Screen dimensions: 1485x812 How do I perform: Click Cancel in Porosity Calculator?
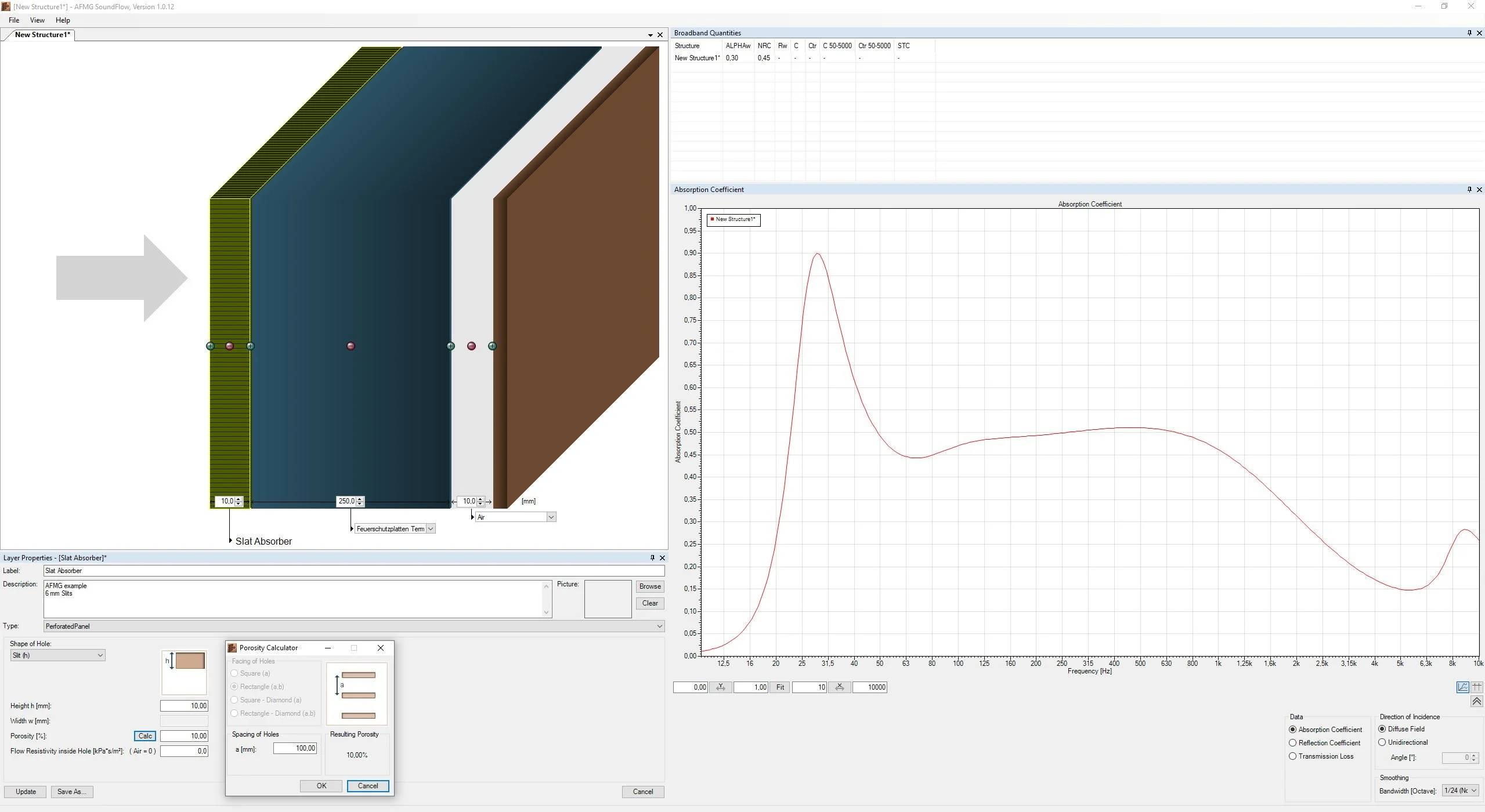368,786
